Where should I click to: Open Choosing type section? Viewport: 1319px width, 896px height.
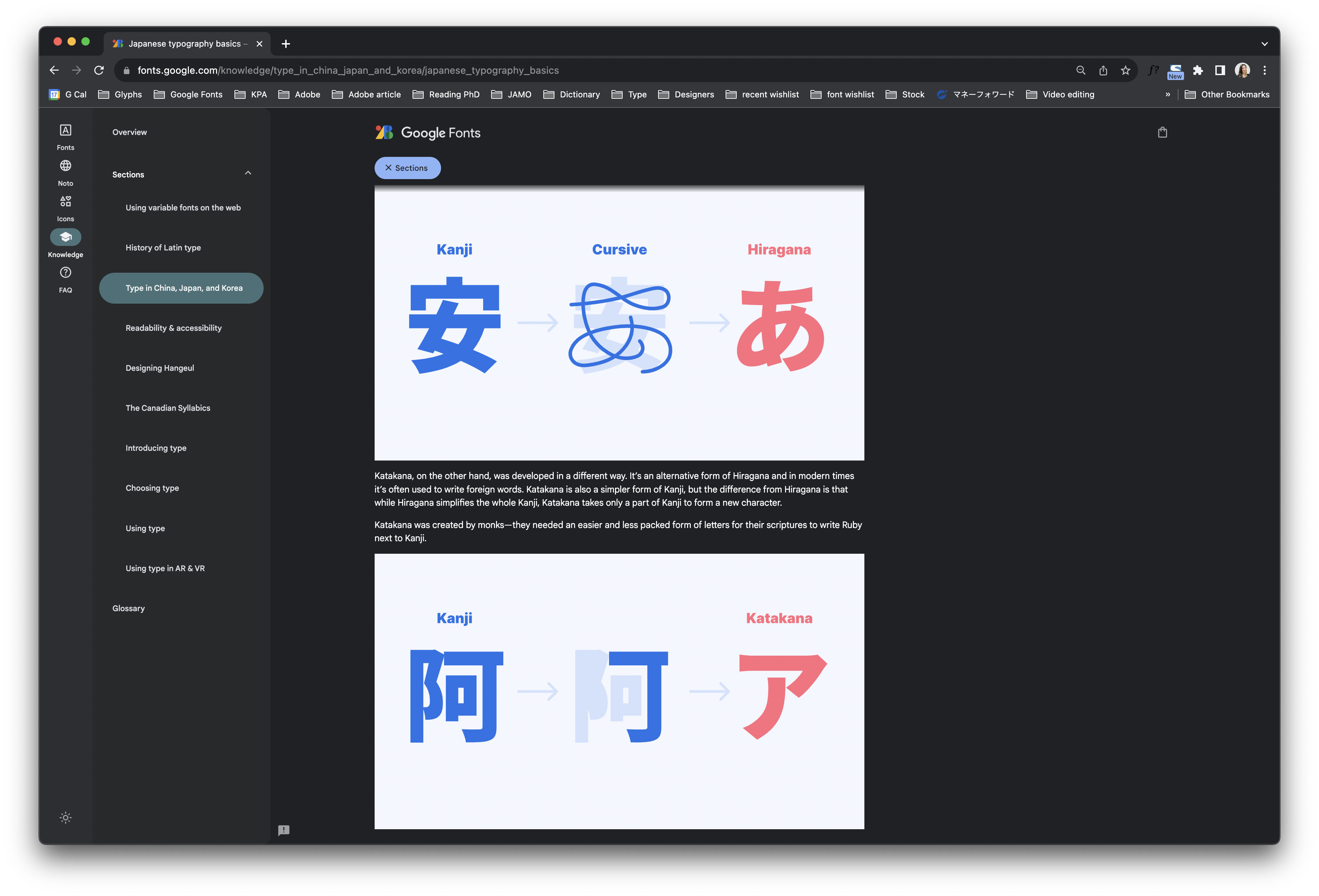(x=152, y=488)
